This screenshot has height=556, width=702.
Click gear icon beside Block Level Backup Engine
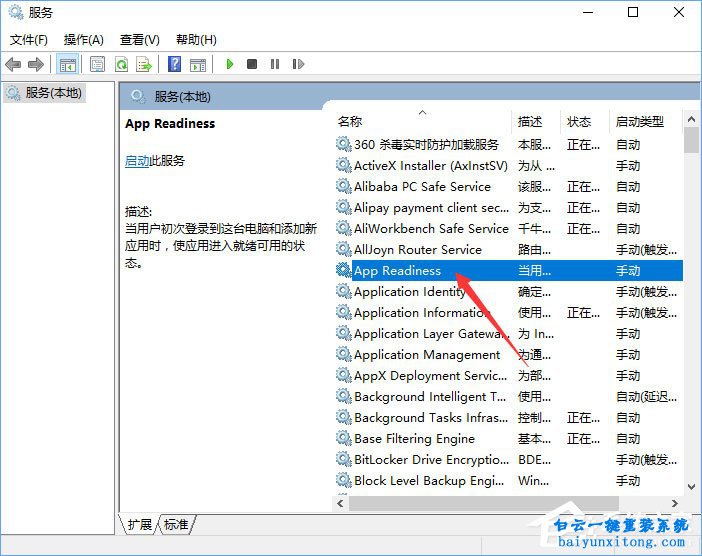(x=343, y=480)
